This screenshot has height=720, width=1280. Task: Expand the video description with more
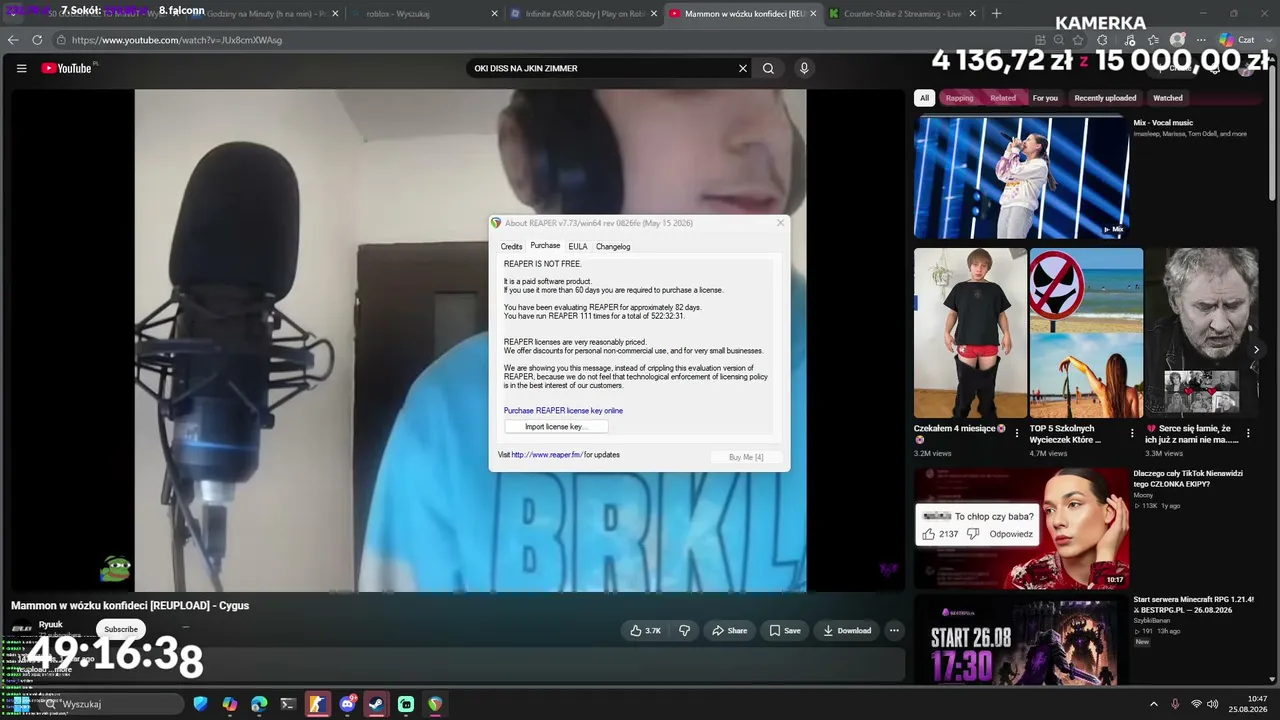click(x=62, y=670)
